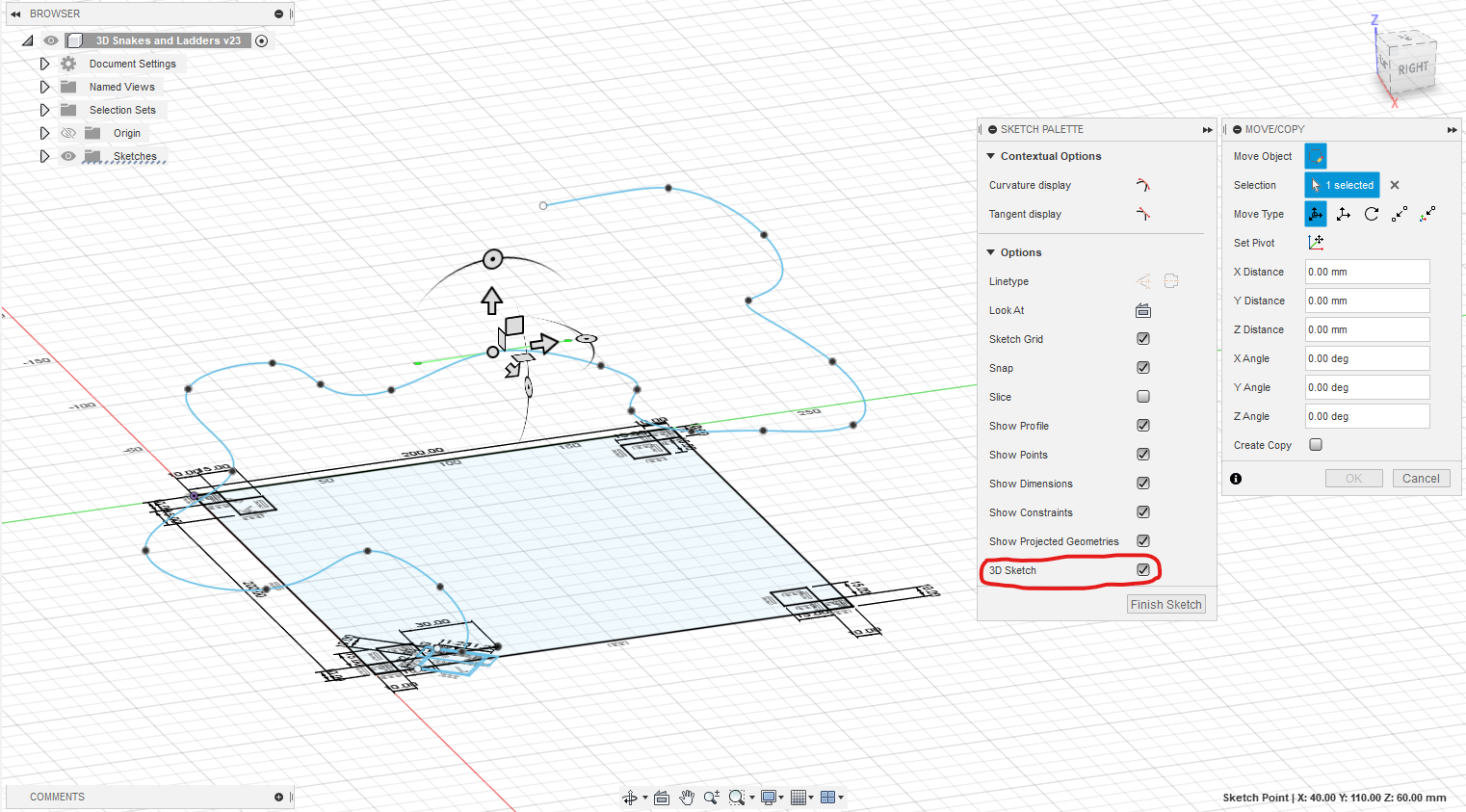Click the Named Views folder icon

[68, 87]
